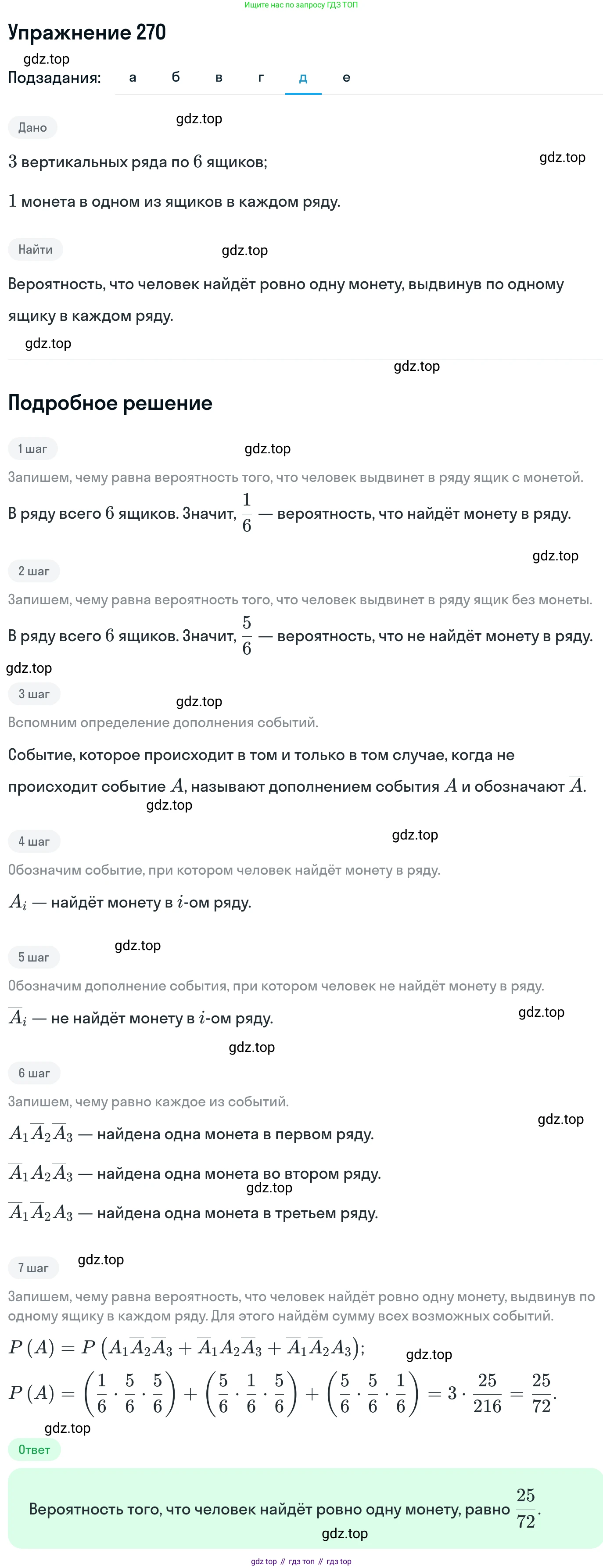Click the Подробное решение heading
This screenshot has width=603, height=1568.
110,403
